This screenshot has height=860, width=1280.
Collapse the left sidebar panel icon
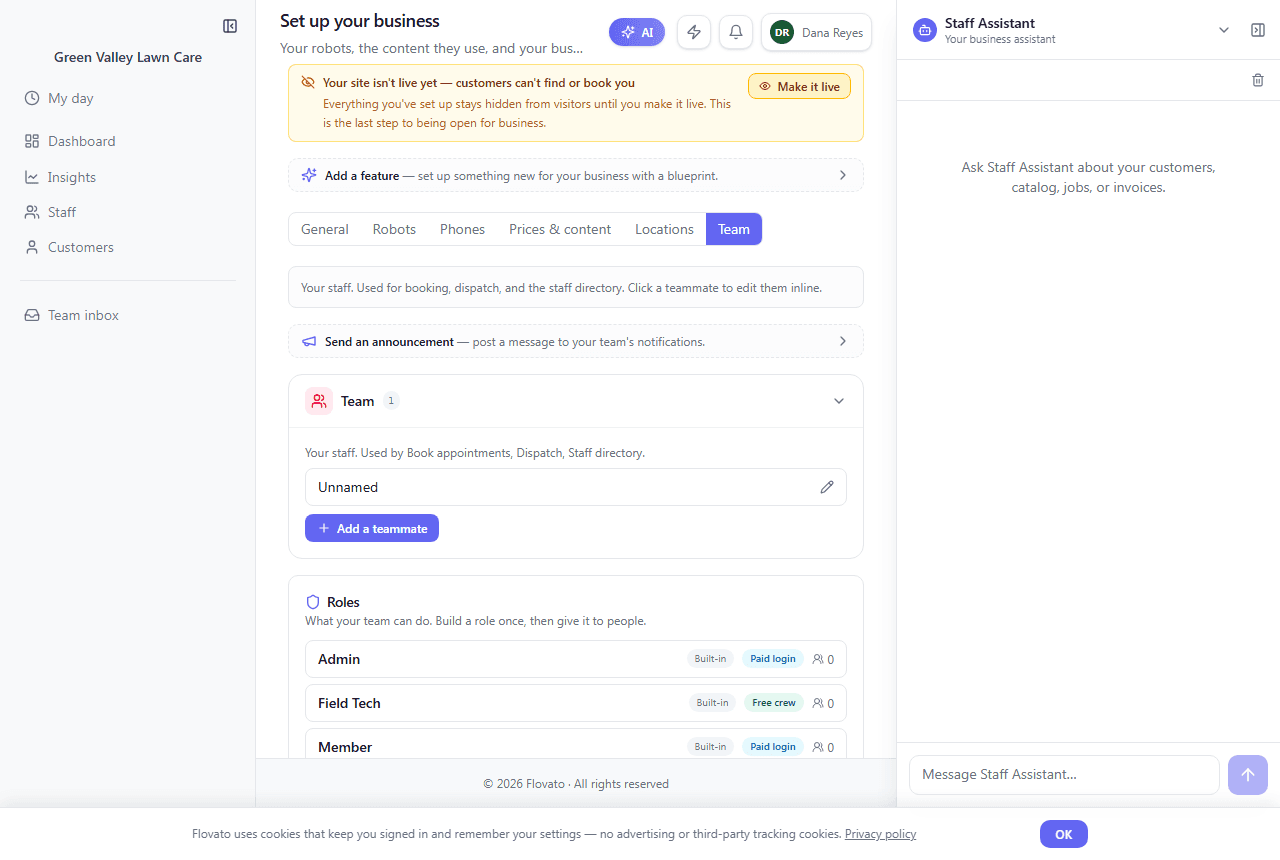(230, 26)
